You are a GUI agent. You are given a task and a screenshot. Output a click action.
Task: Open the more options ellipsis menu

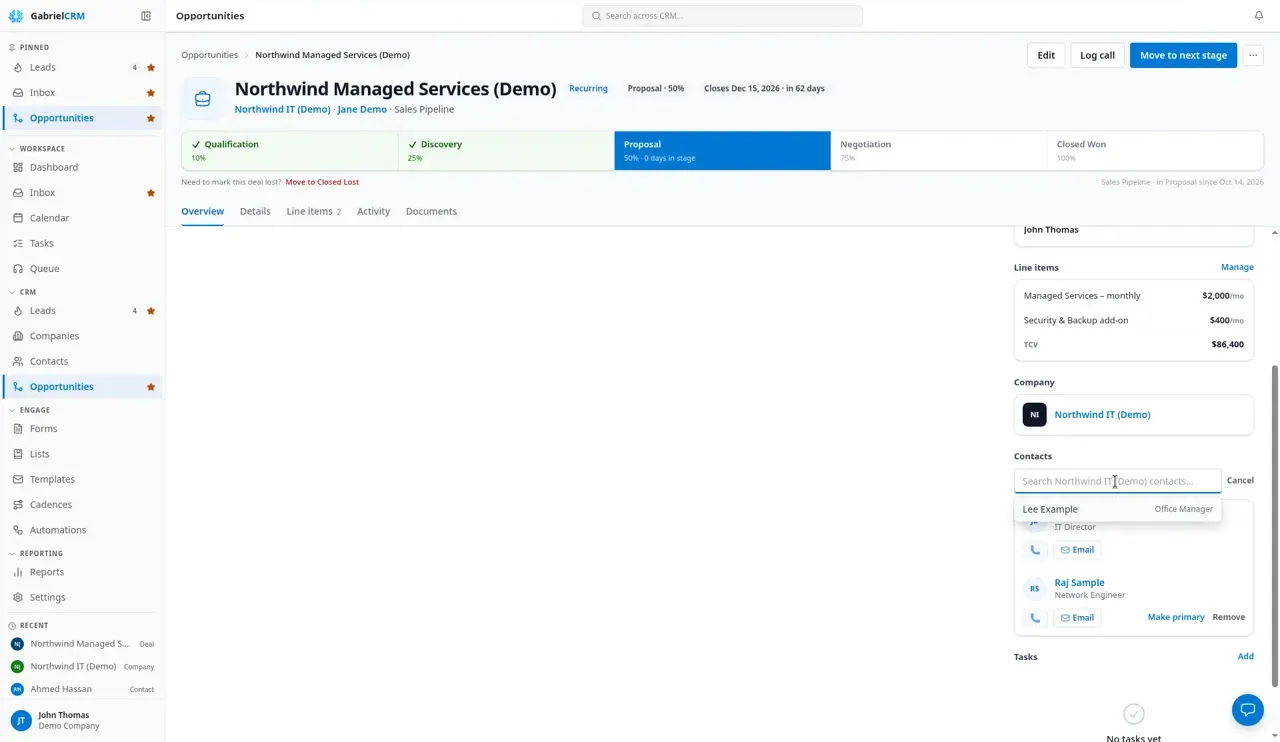tap(1253, 55)
